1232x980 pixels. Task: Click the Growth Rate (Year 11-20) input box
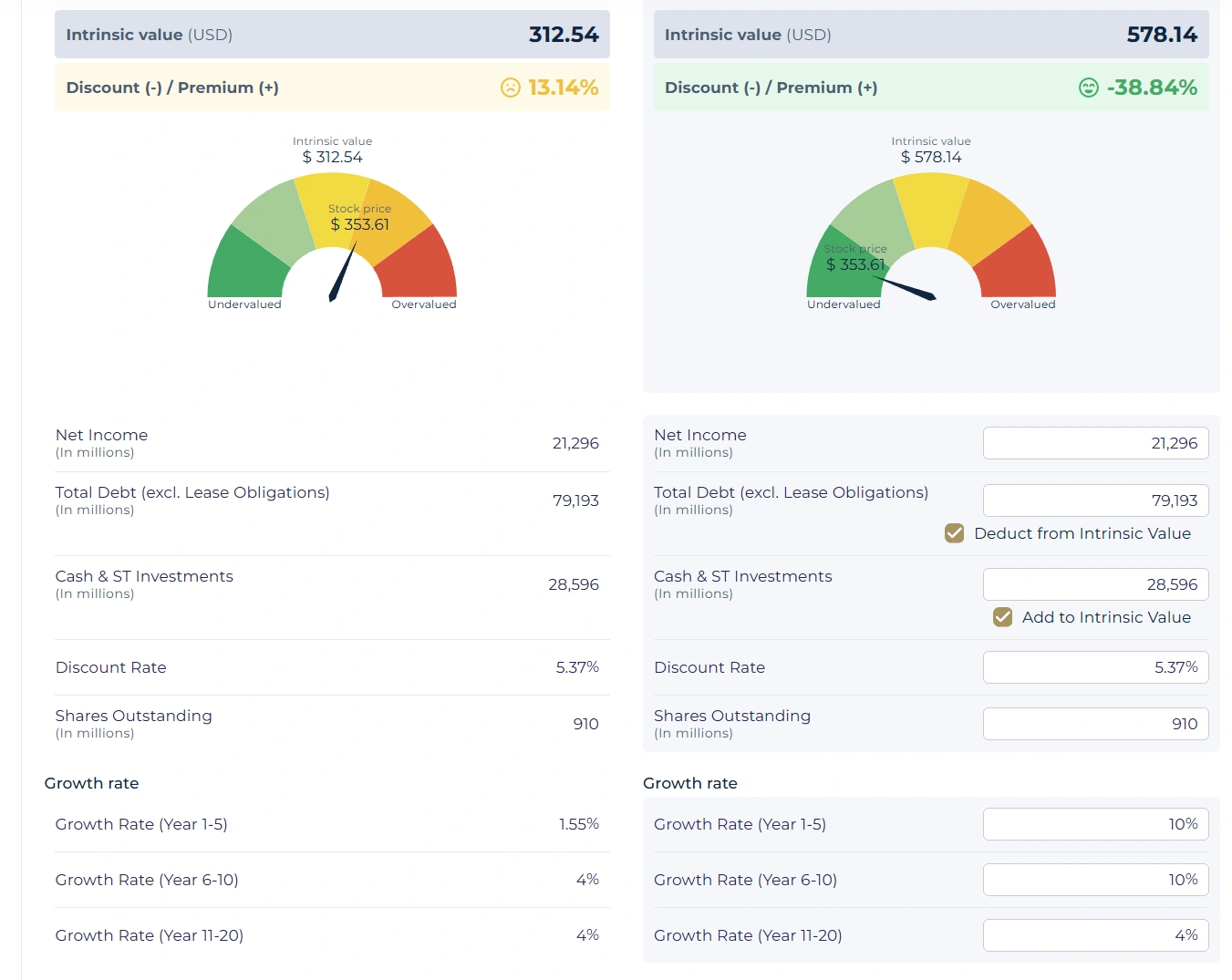click(x=1095, y=935)
